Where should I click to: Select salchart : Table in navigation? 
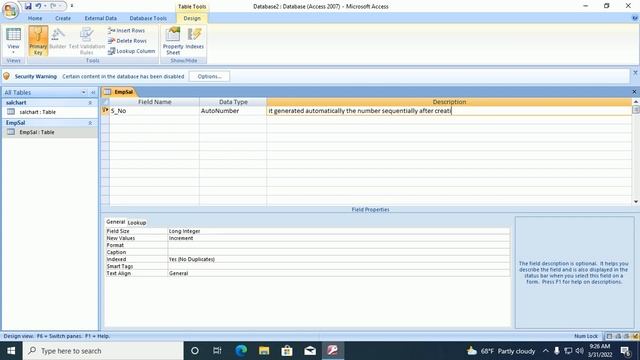(x=38, y=112)
